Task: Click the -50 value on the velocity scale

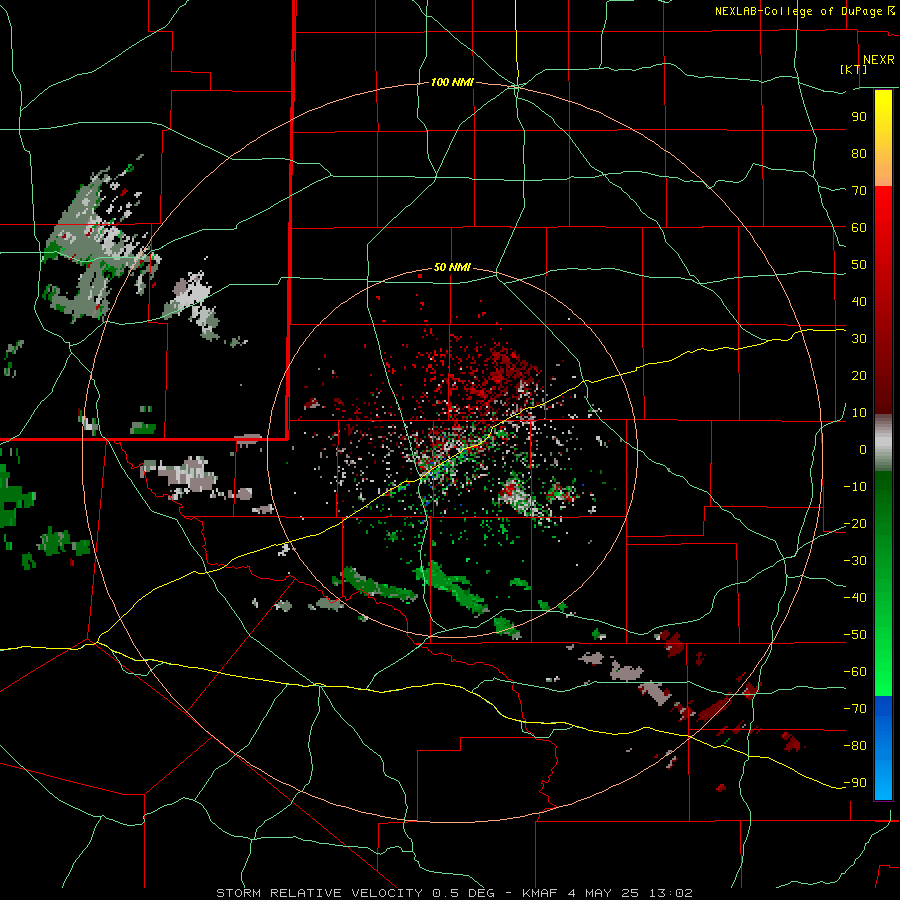Action: [855, 634]
